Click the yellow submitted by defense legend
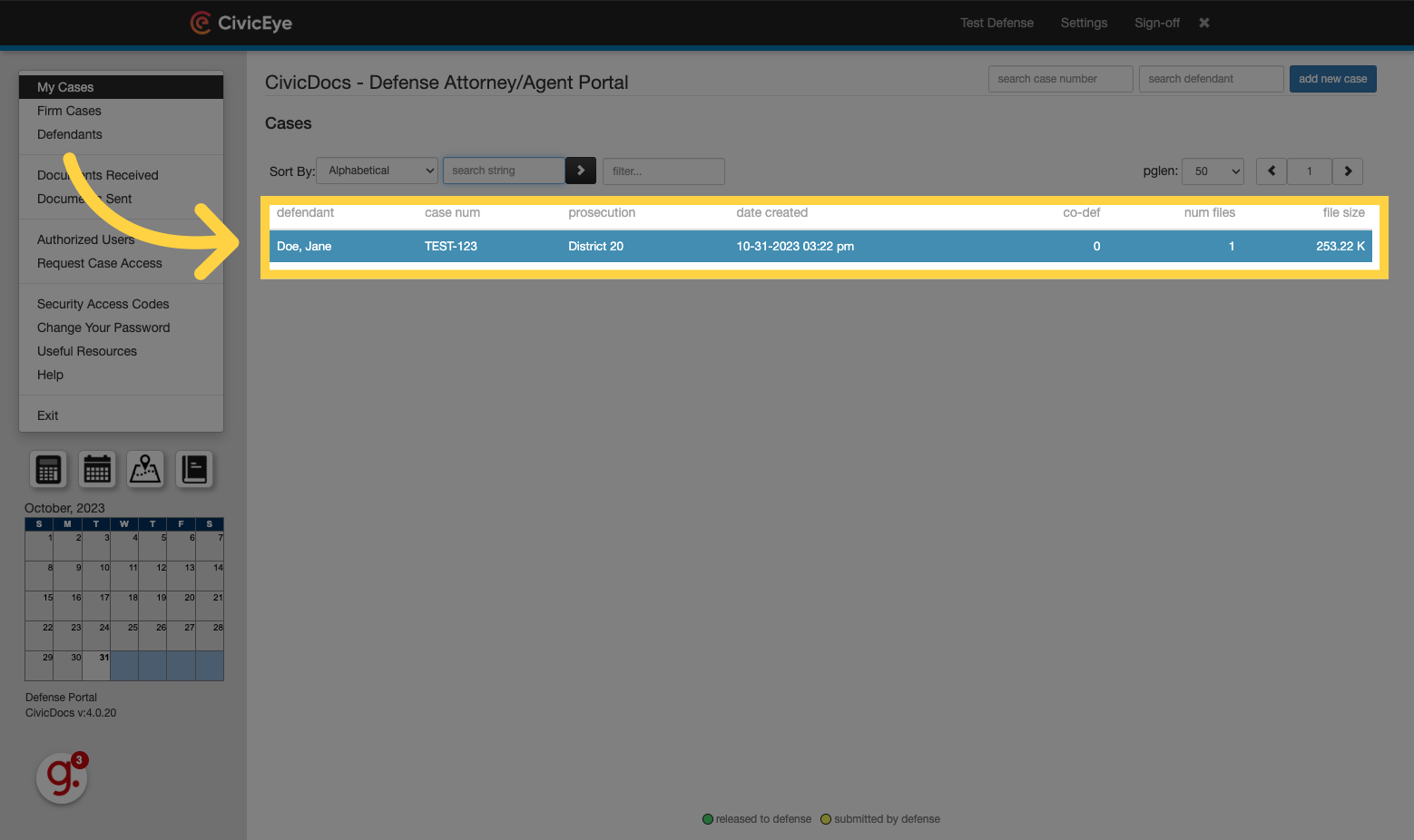Image resolution: width=1414 pixels, height=840 pixels. [880, 819]
